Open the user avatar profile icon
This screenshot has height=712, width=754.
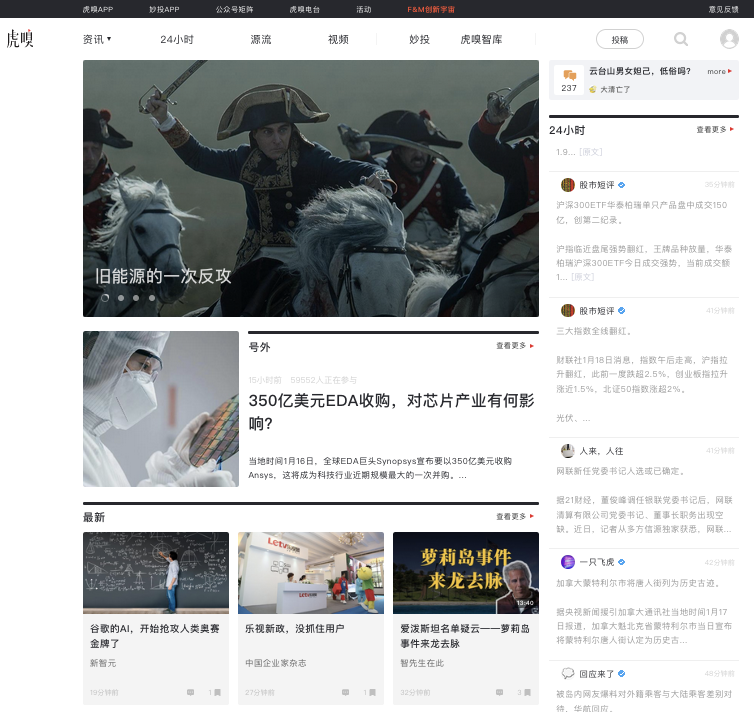tap(729, 39)
